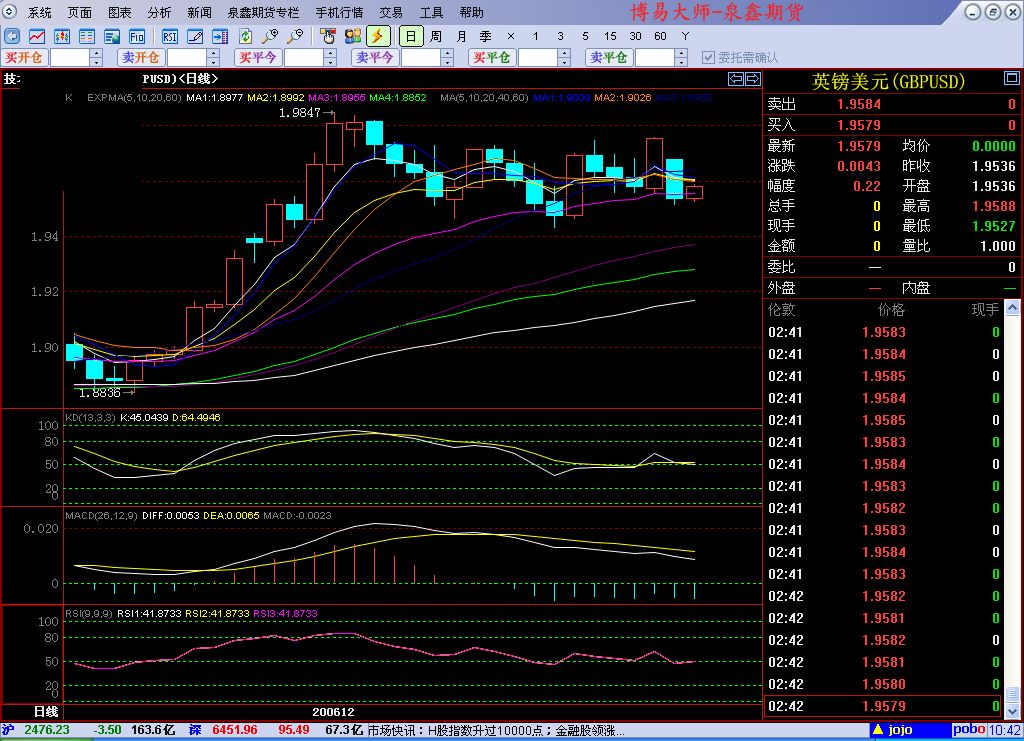The width and height of the screenshot is (1024, 741).
Task: Click the 买开仓 button
Action: click(24, 58)
